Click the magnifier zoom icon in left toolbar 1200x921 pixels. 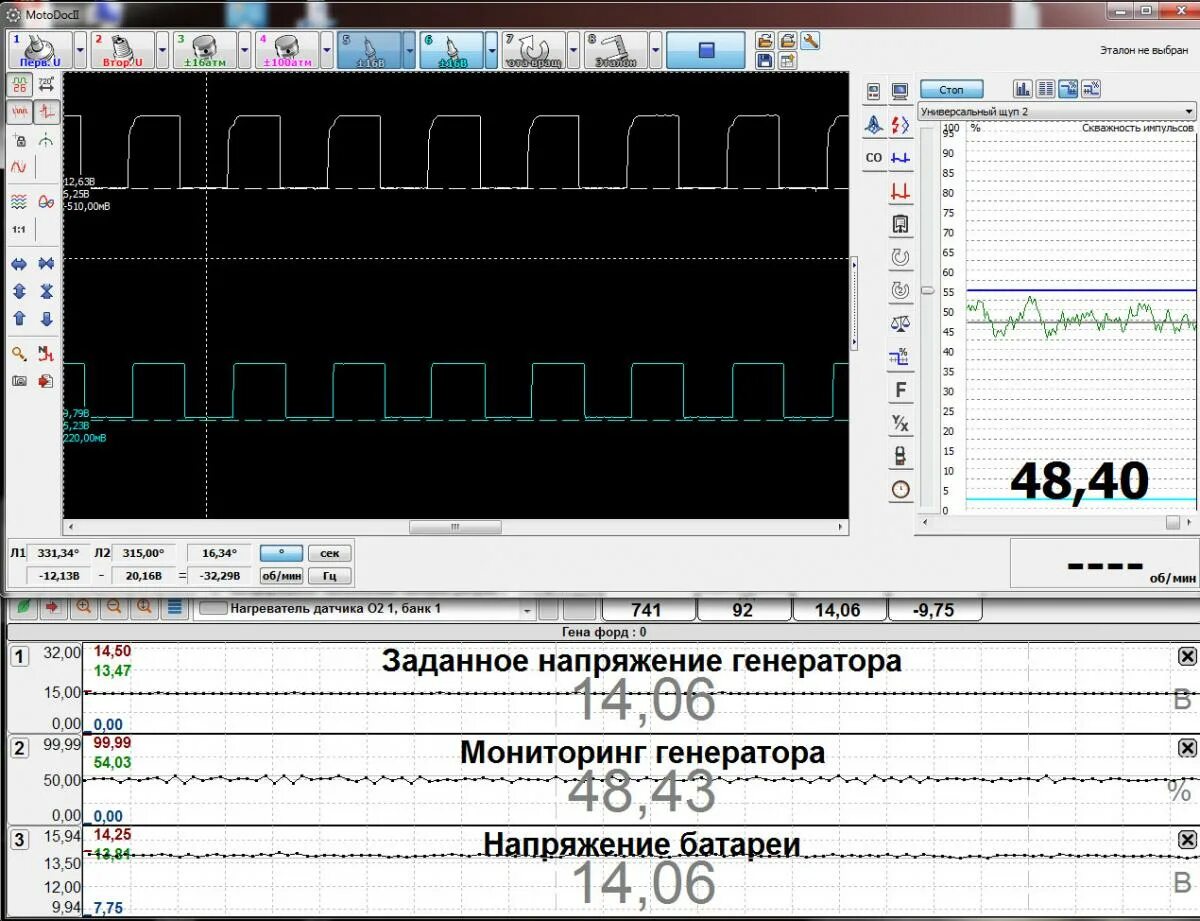tap(19, 353)
